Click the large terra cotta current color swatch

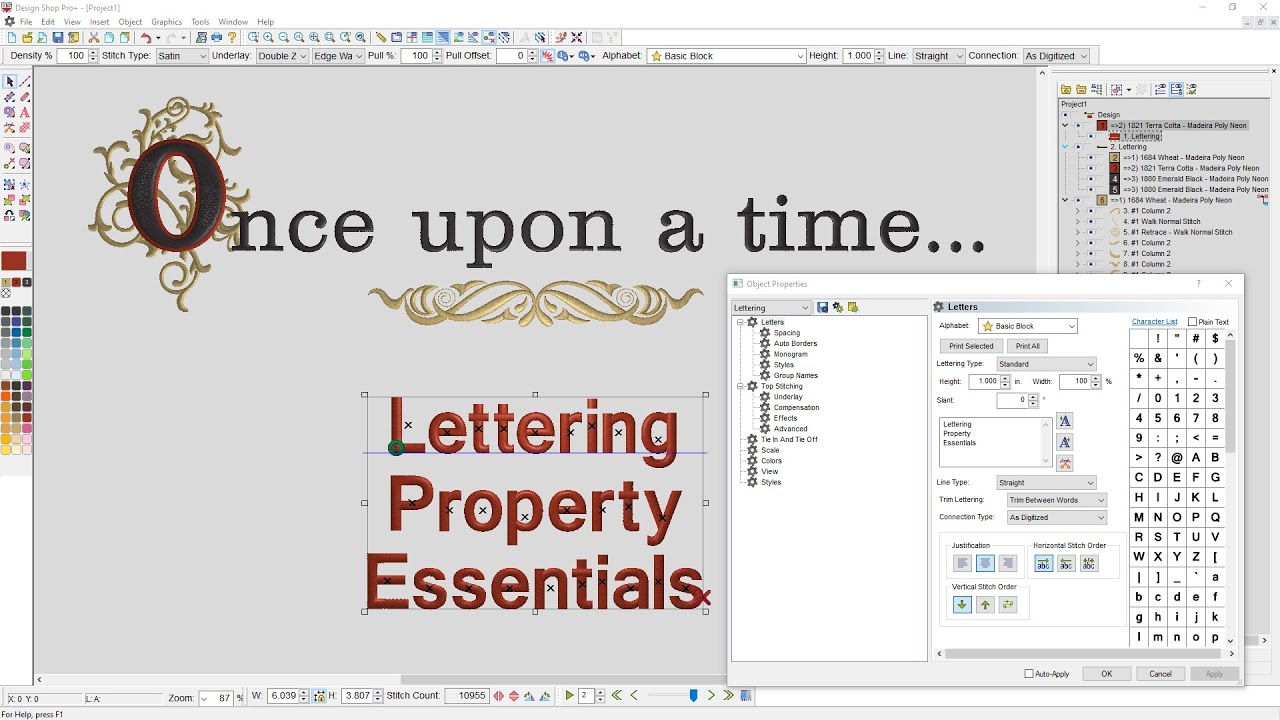pyautogui.click(x=13, y=261)
